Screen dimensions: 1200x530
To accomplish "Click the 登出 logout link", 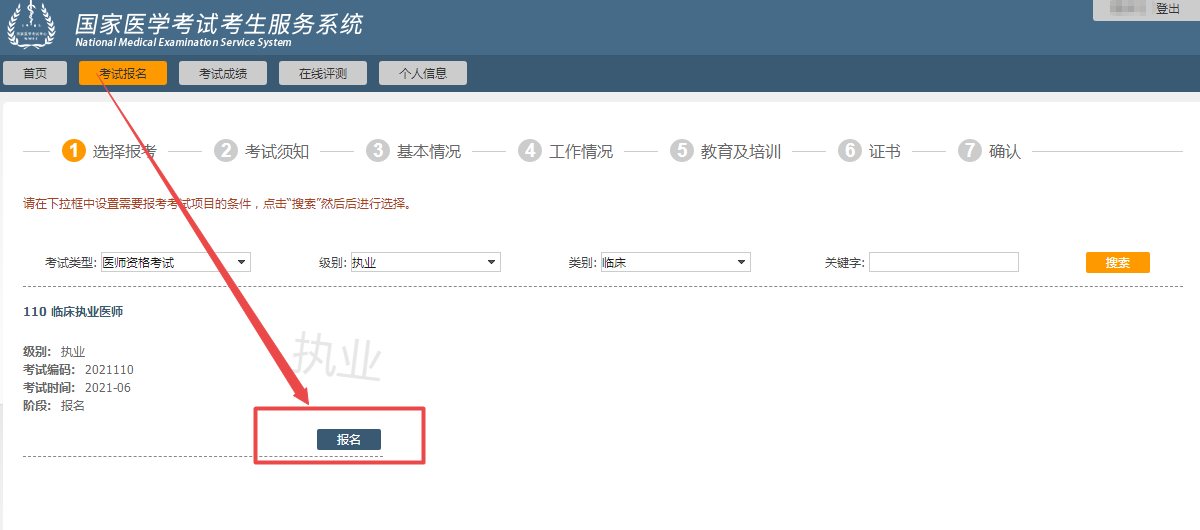I will pos(1167,9).
